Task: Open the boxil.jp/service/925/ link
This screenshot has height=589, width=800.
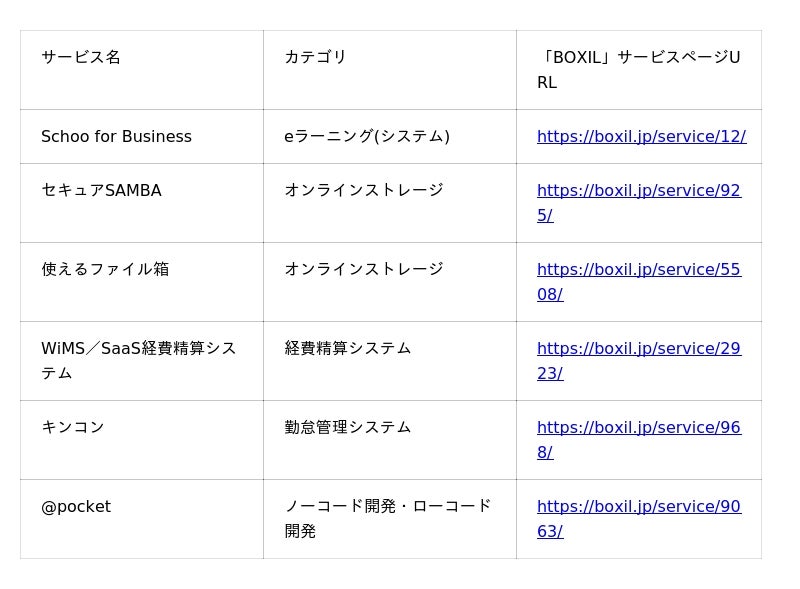Action: tap(638, 191)
